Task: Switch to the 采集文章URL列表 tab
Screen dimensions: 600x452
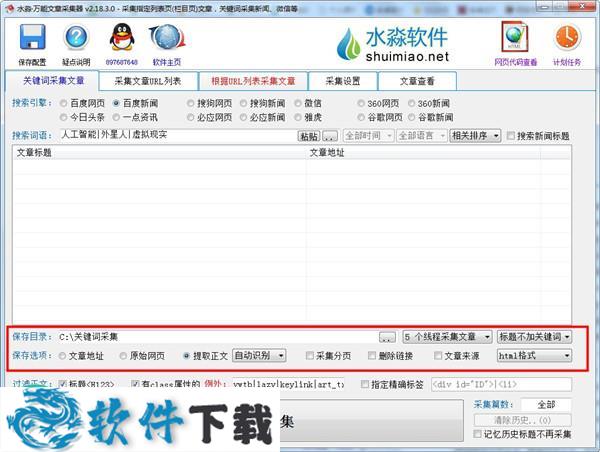Action: tap(147, 81)
